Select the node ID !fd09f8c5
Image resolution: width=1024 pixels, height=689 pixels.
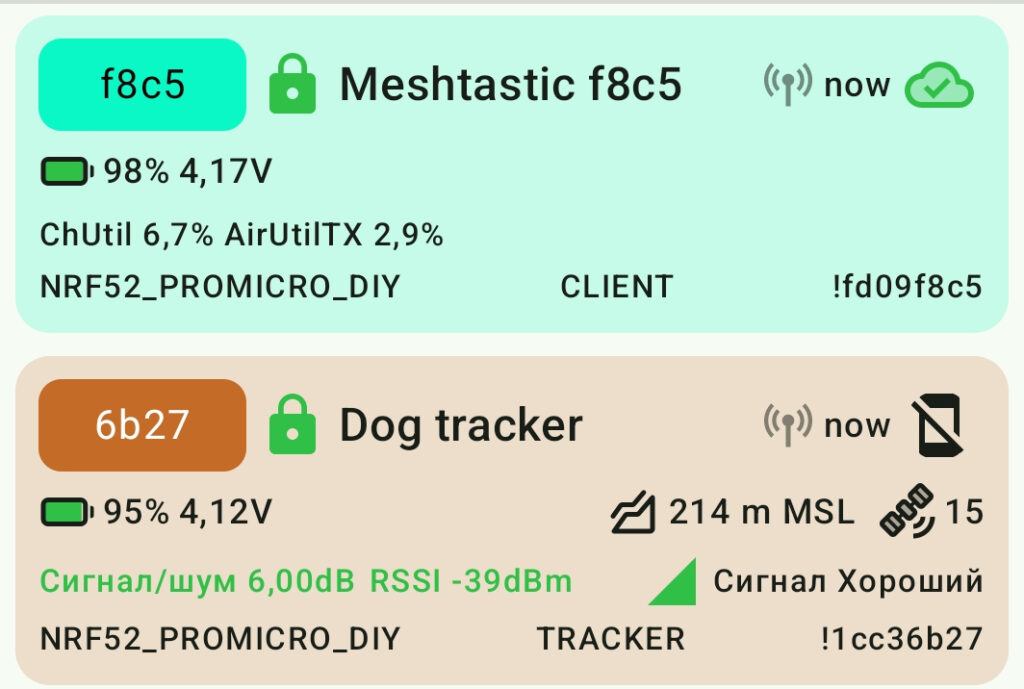tap(906, 287)
